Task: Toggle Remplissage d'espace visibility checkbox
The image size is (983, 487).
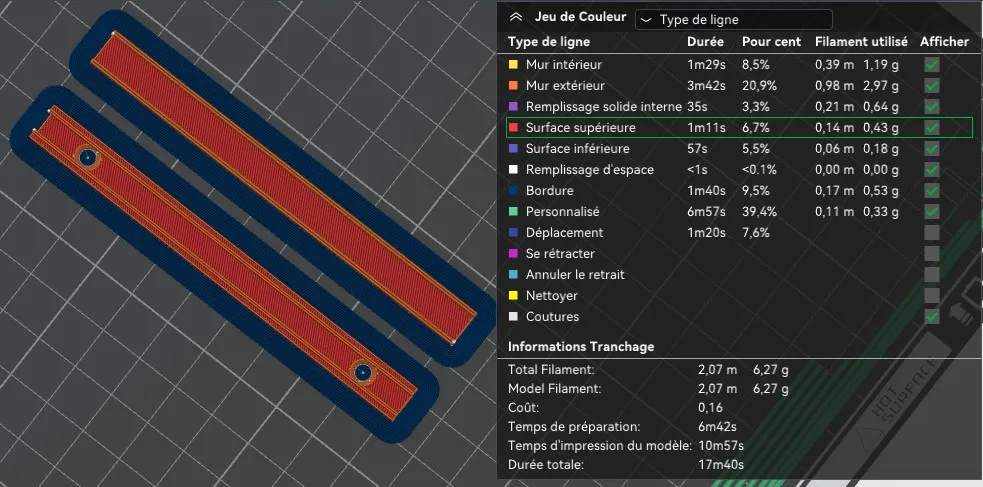Action: 932,170
